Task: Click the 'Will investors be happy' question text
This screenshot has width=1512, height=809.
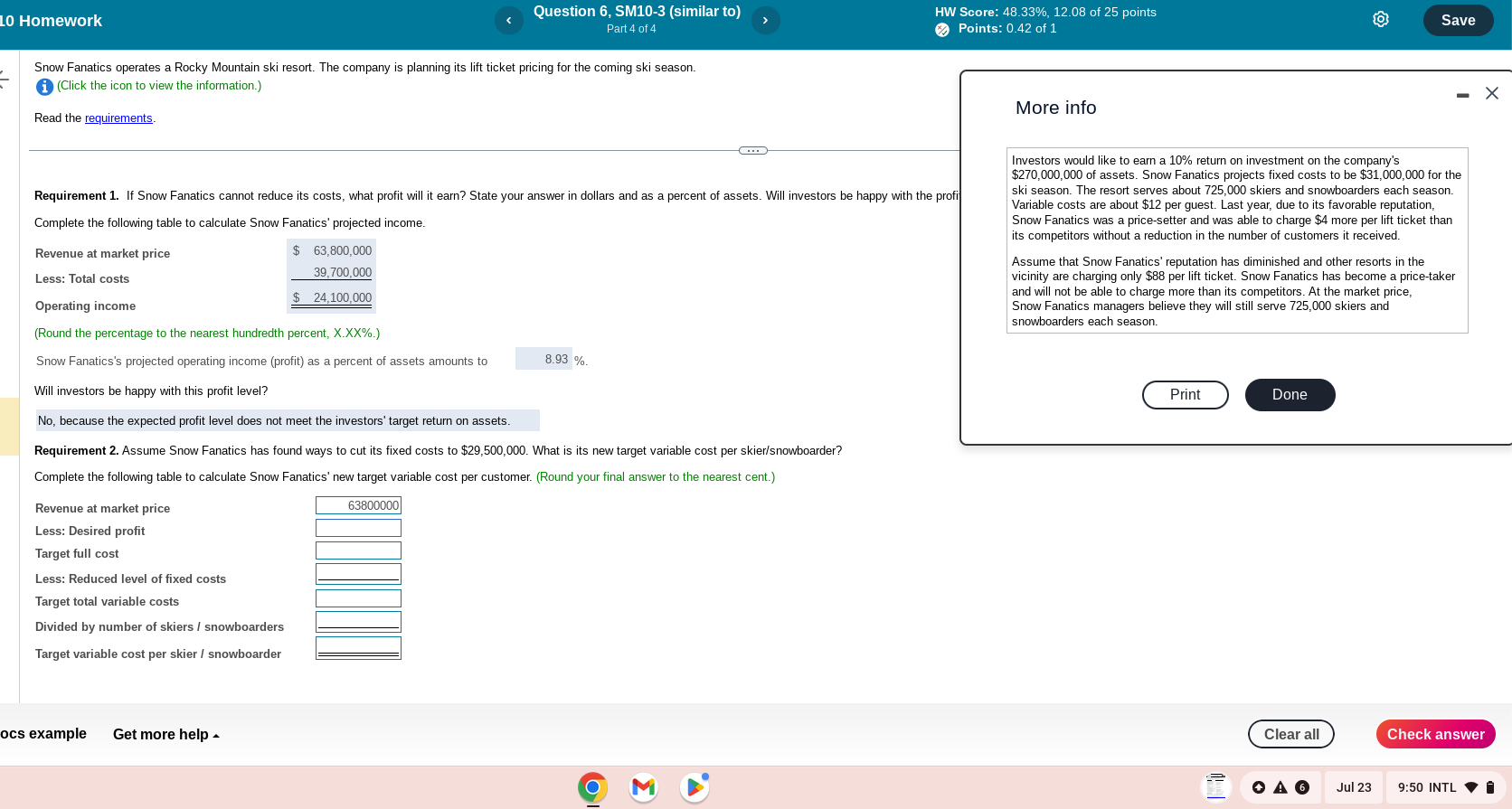Action: pyautogui.click(x=151, y=390)
